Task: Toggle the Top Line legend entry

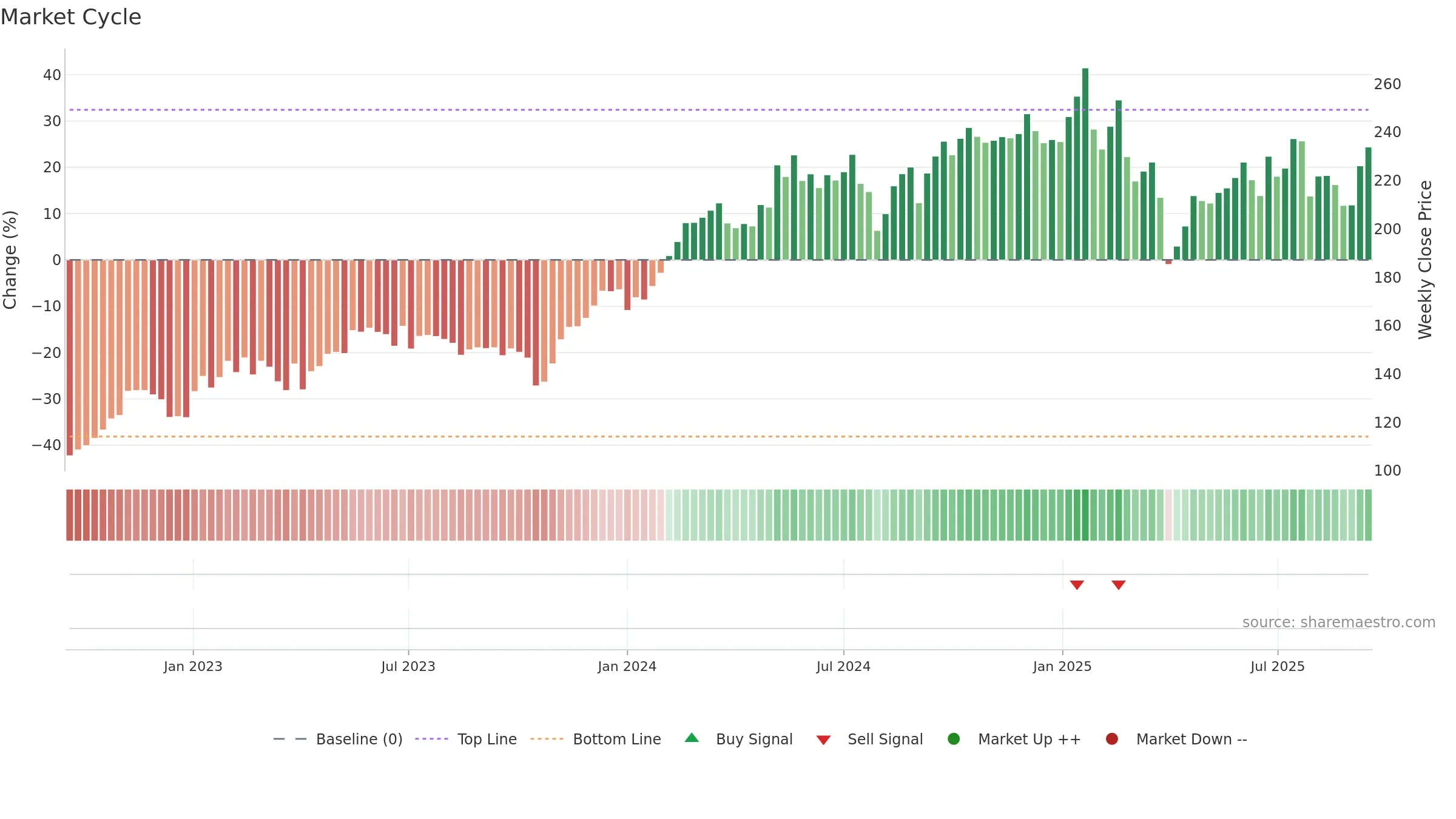Action: 466,739
